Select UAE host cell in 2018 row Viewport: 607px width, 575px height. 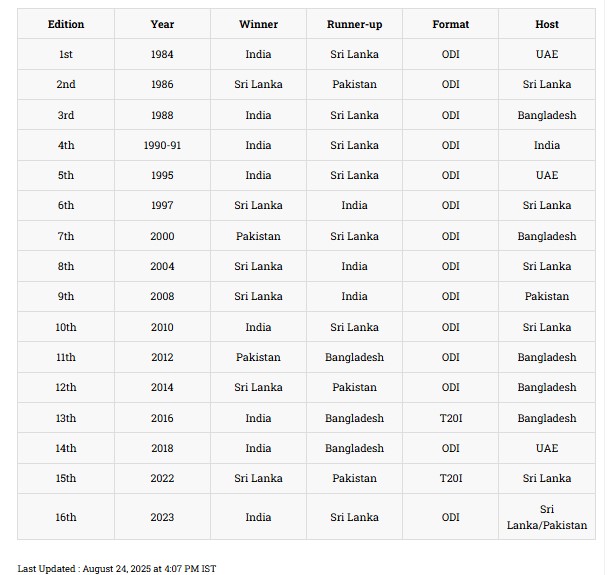pos(547,448)
